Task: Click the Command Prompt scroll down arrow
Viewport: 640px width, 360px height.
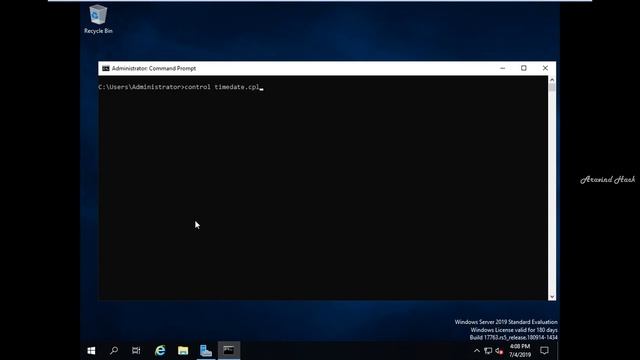Action: click(552, 297)
